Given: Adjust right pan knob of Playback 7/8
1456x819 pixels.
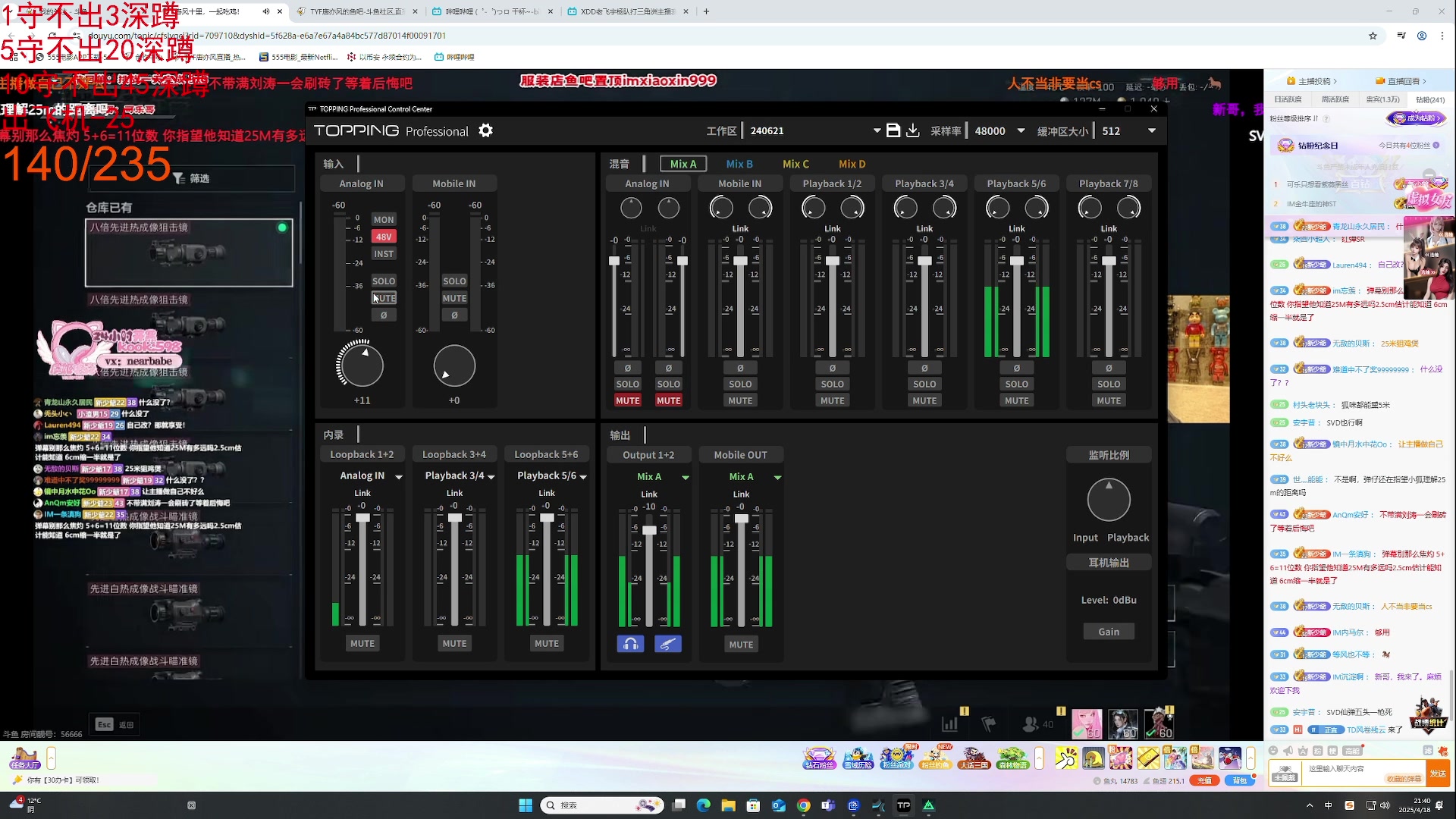Looking at the screenshot, I should click(1128, 207).
